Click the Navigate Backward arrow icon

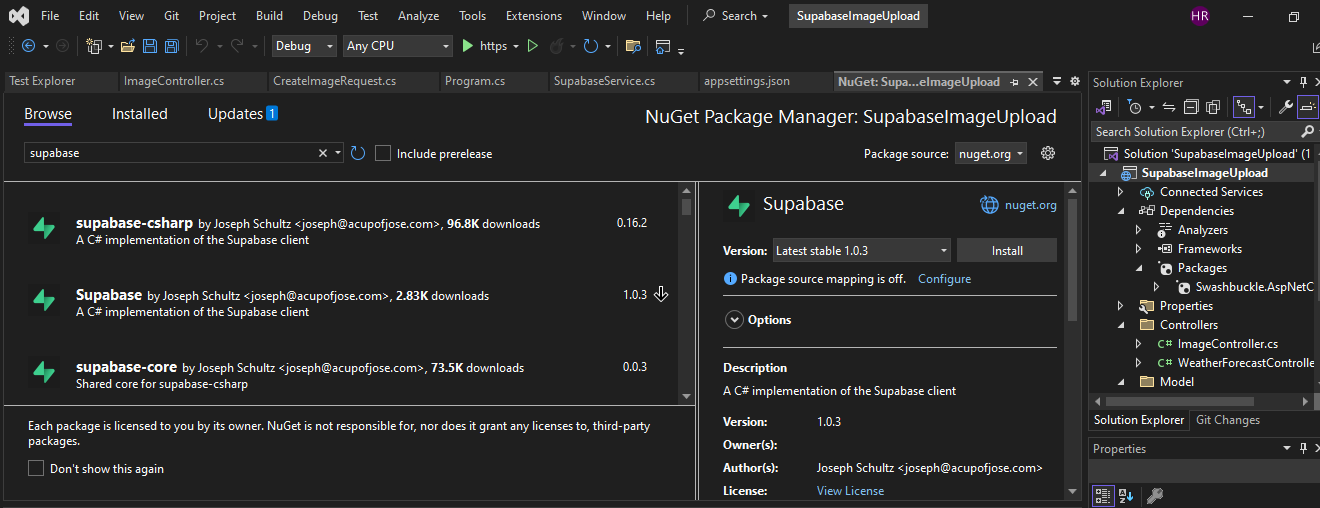click(x=28, y=46)
